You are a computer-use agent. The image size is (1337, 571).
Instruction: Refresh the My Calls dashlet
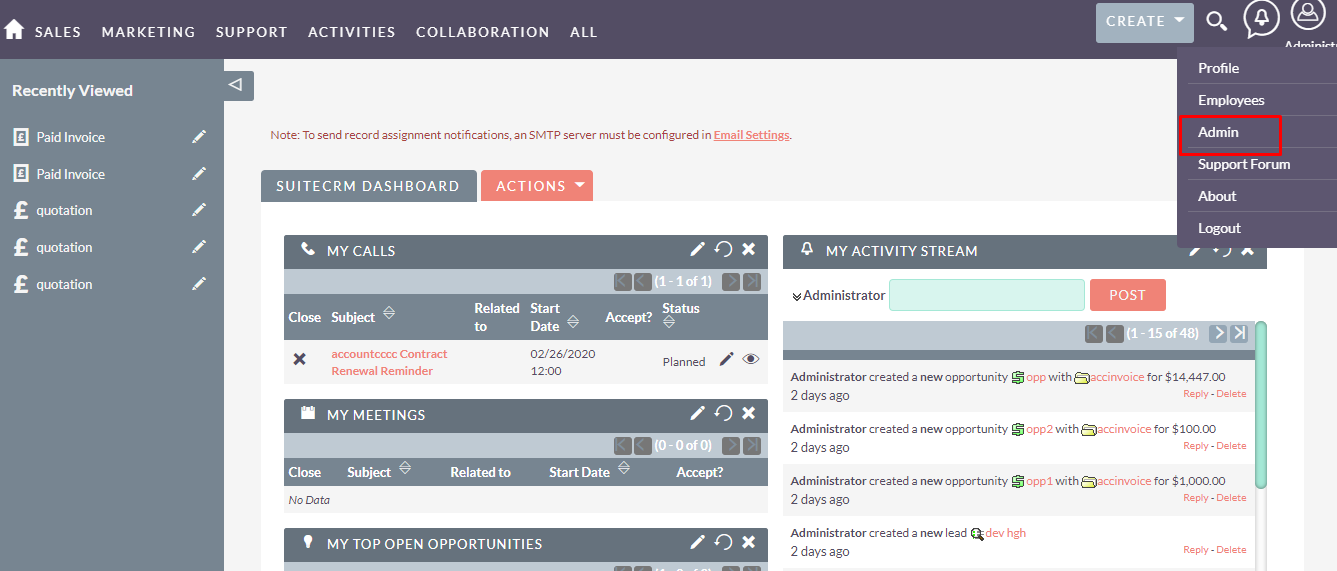[x=724, y=250]
